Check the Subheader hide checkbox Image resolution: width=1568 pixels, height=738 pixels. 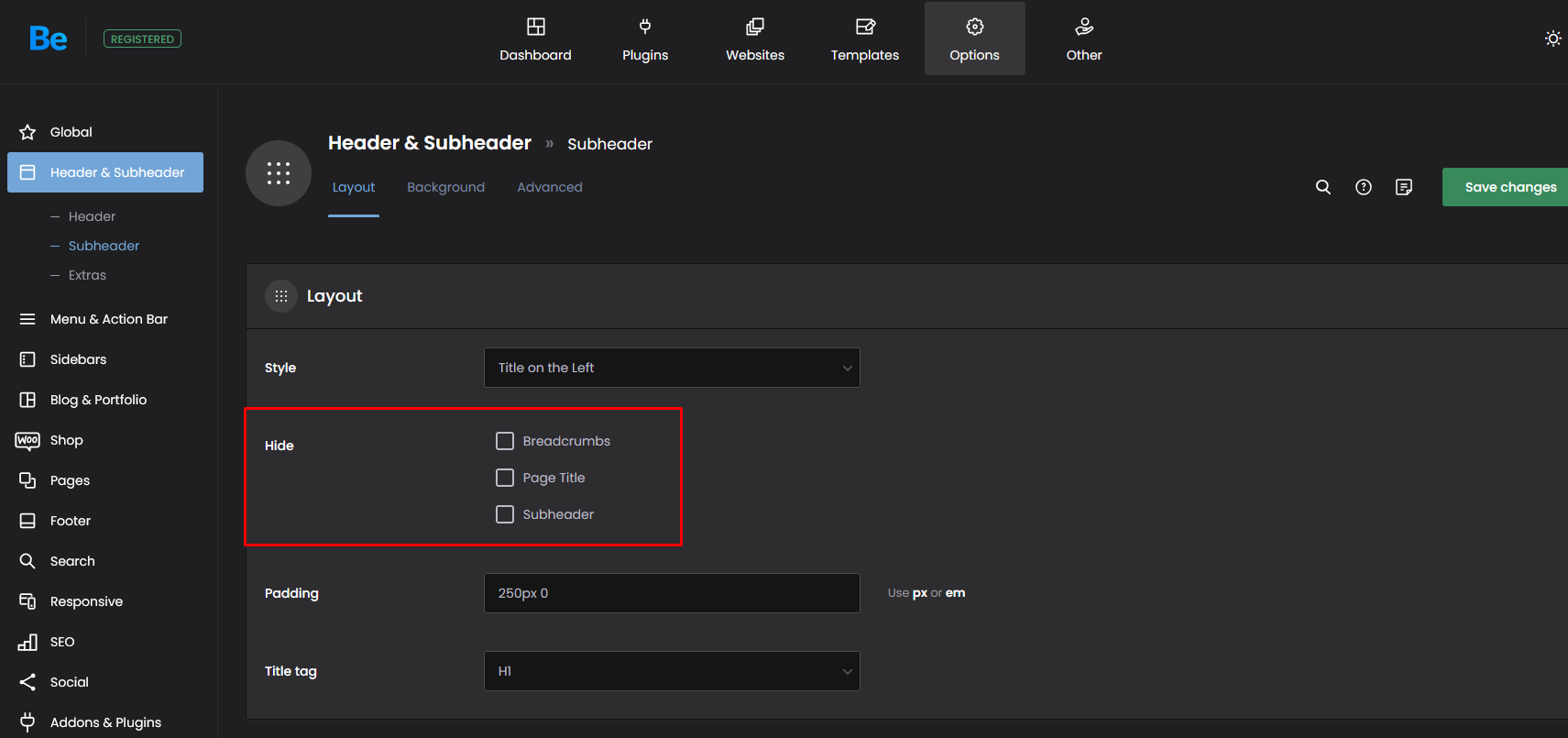[505, 514]
